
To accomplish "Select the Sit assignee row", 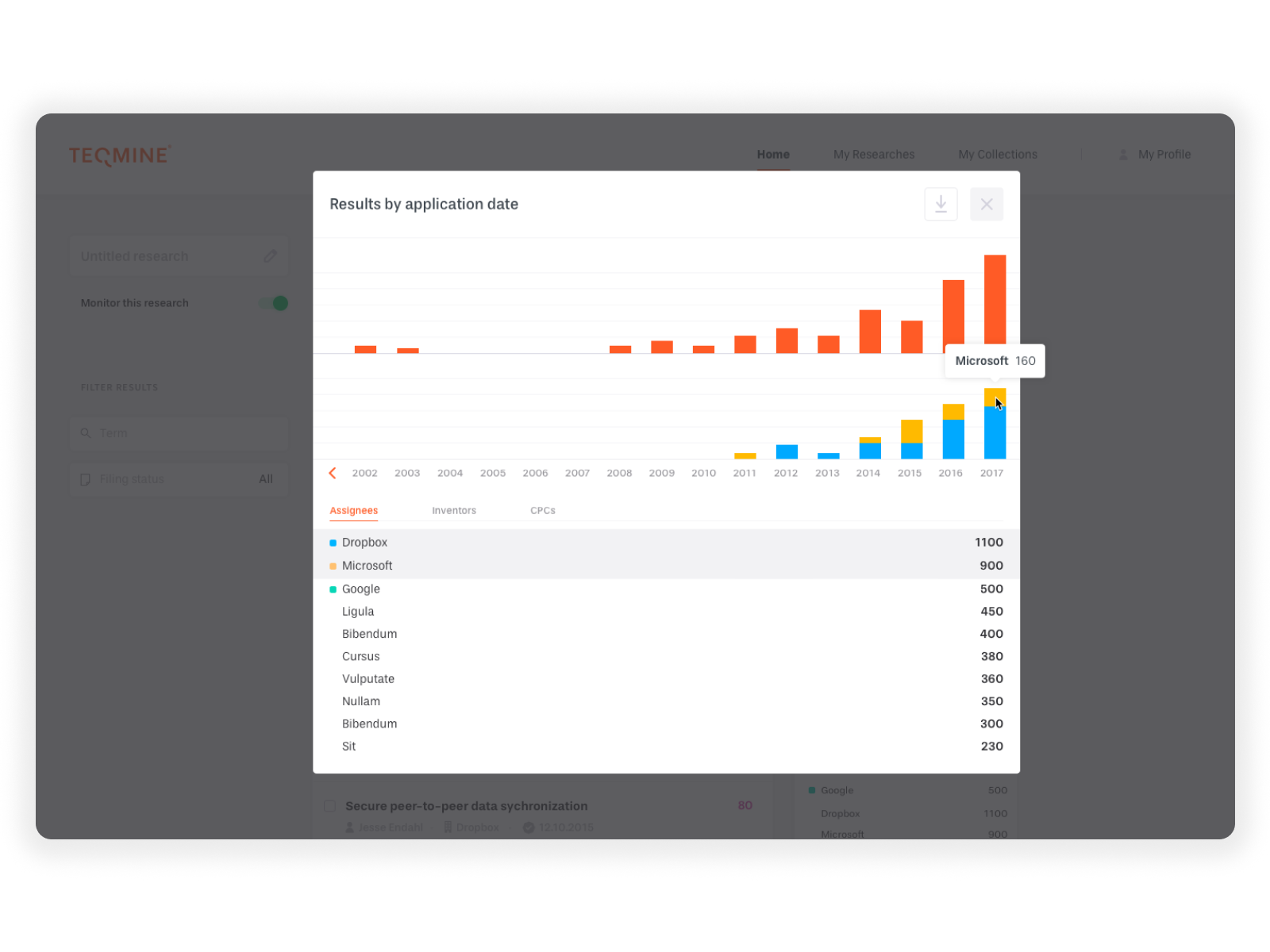I will (666, 747).
